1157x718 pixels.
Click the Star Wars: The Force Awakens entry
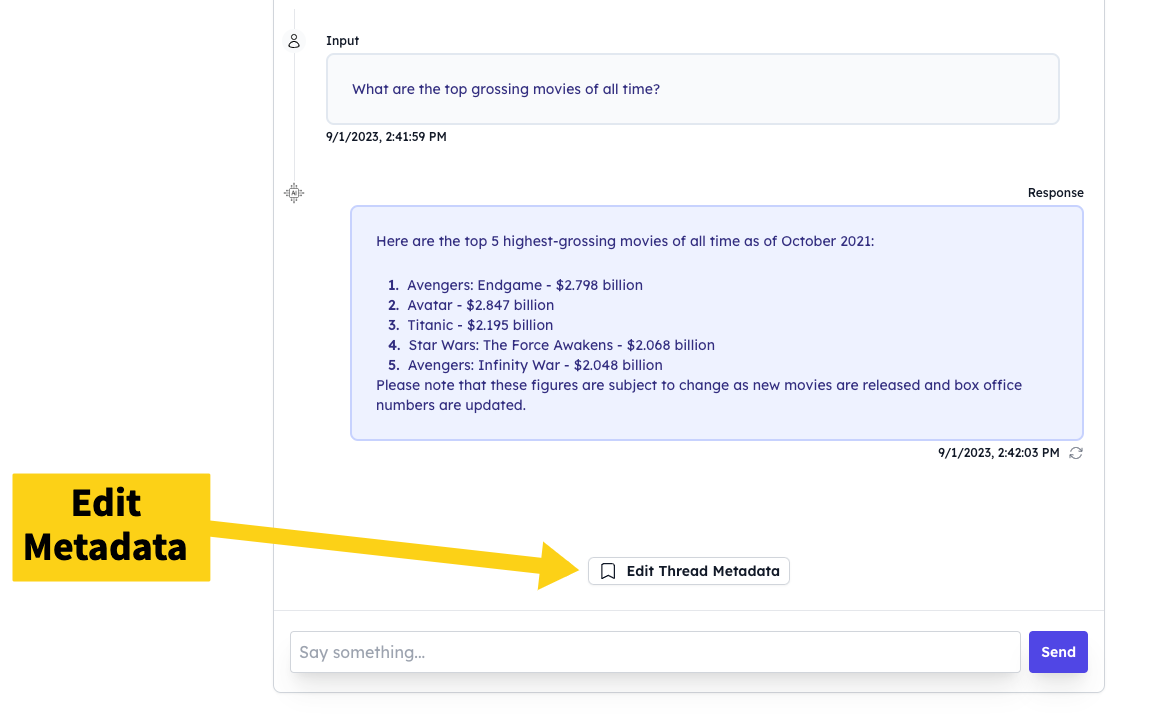(x=561, y=345)
